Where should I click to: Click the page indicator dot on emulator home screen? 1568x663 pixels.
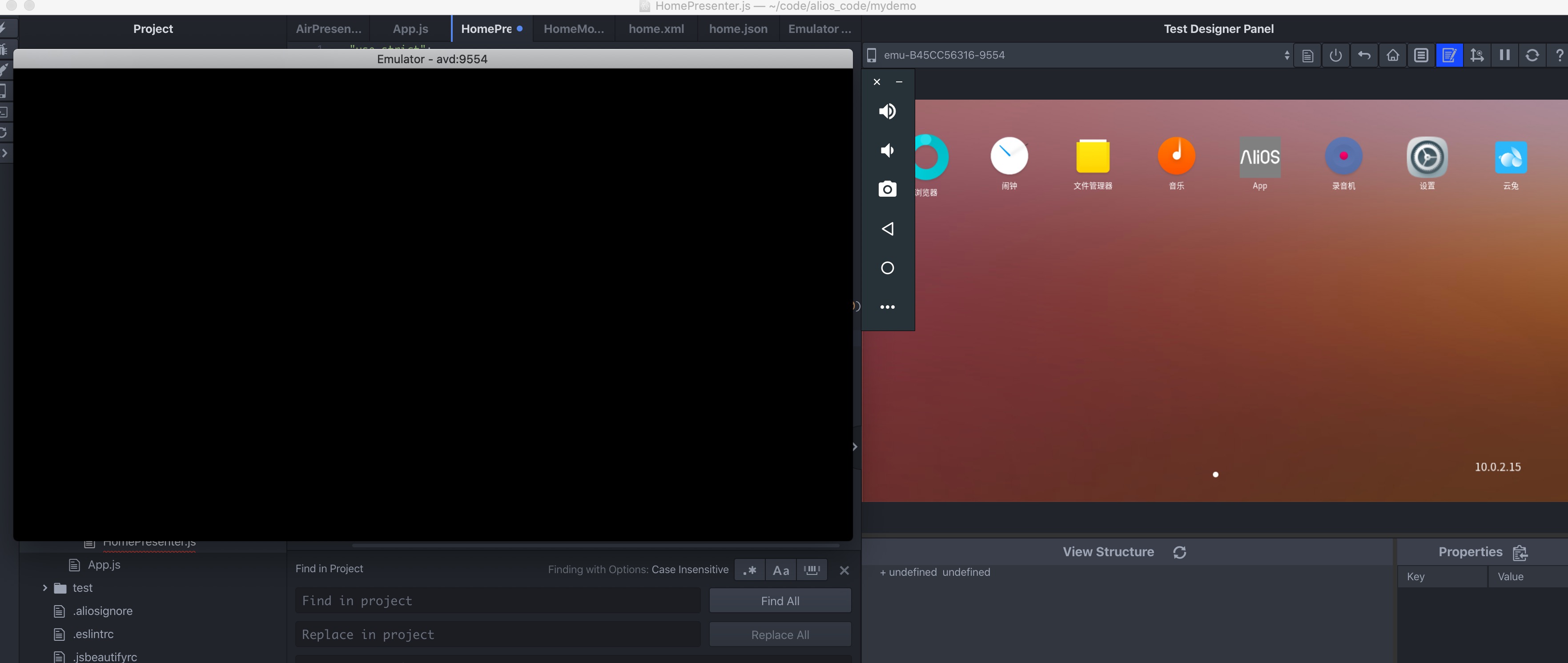coord(1215,475)
